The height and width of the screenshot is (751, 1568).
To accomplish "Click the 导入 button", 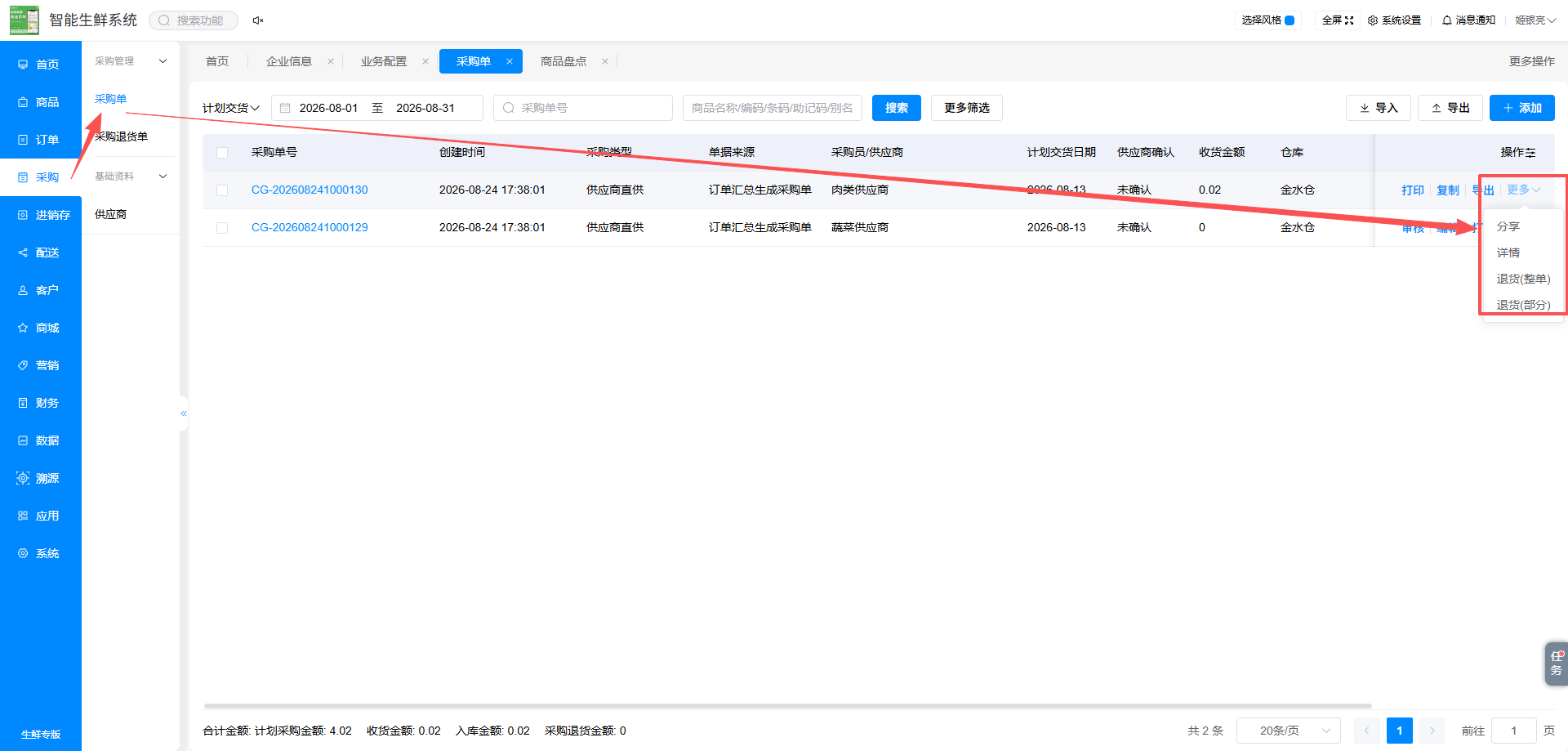I will coord(1379,108).
